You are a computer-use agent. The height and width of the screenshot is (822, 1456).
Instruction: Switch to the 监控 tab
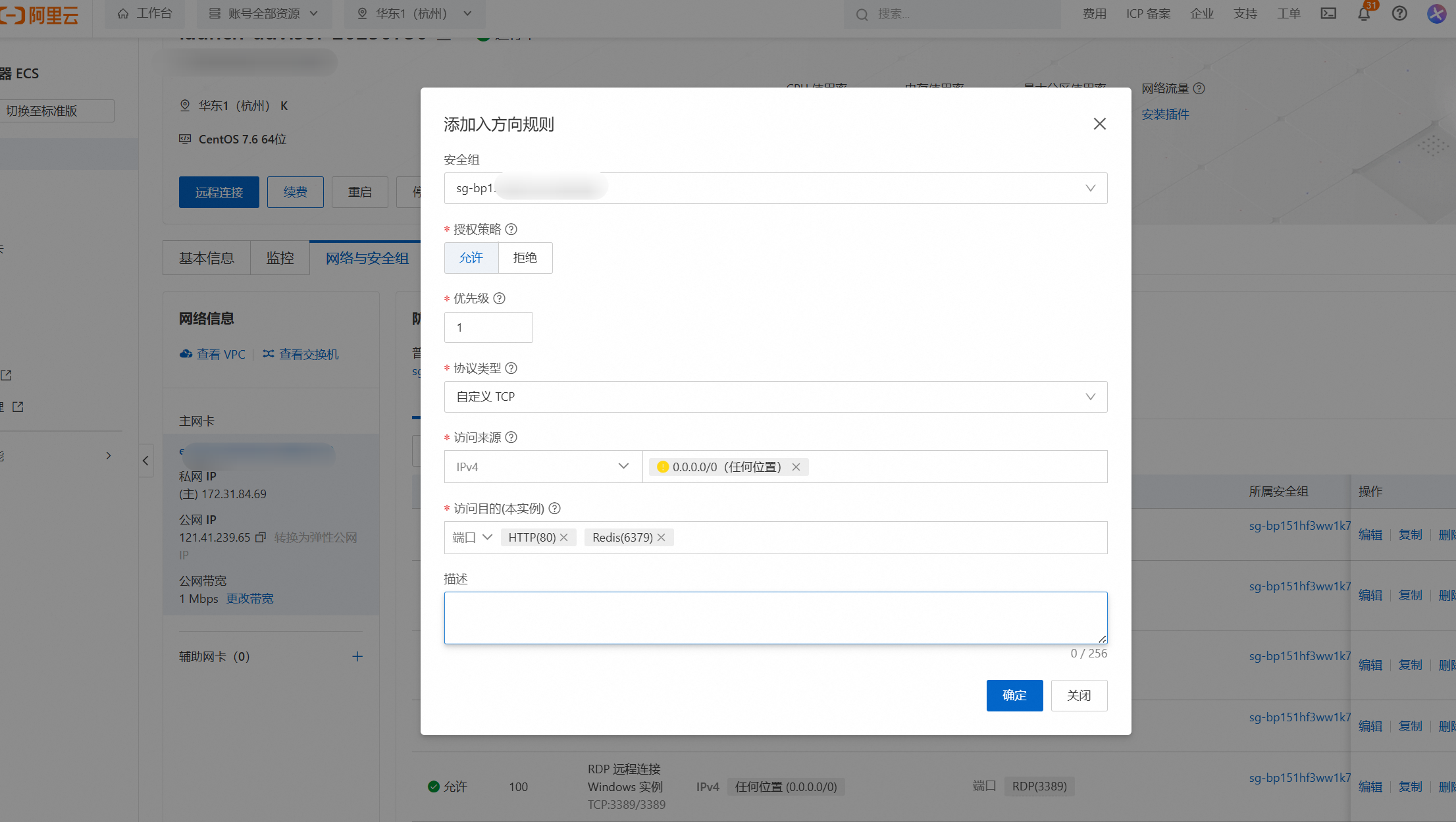click(x=280, y=258)
